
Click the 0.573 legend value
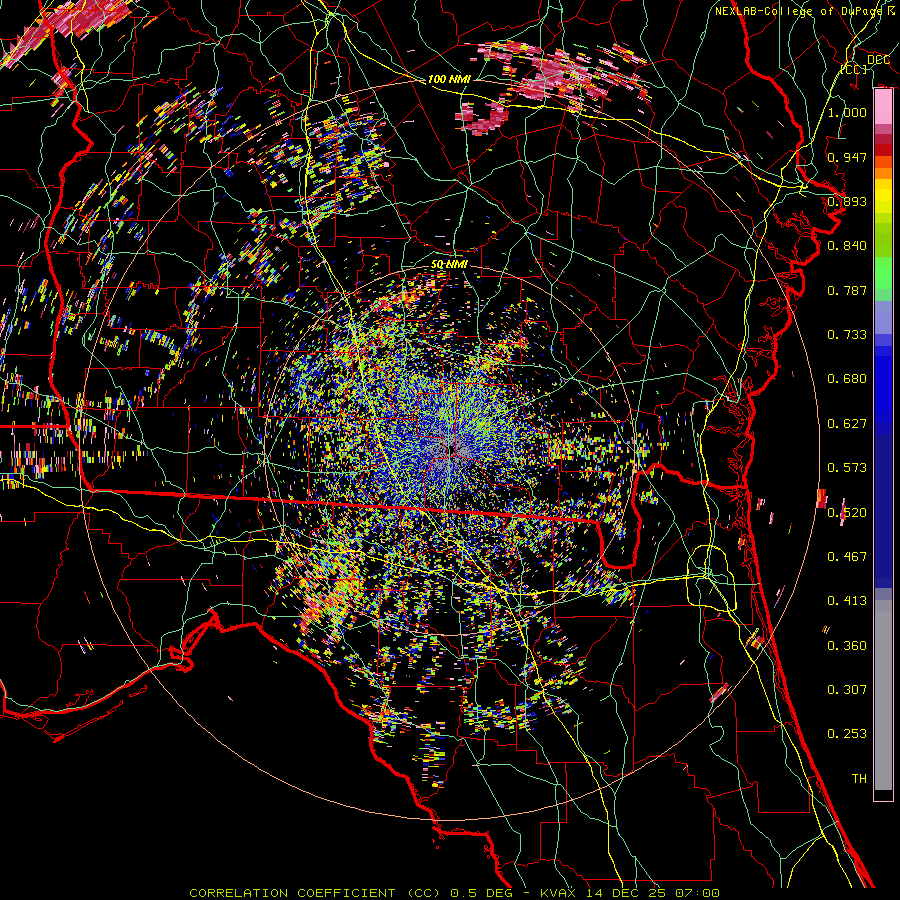pos(847,468)
